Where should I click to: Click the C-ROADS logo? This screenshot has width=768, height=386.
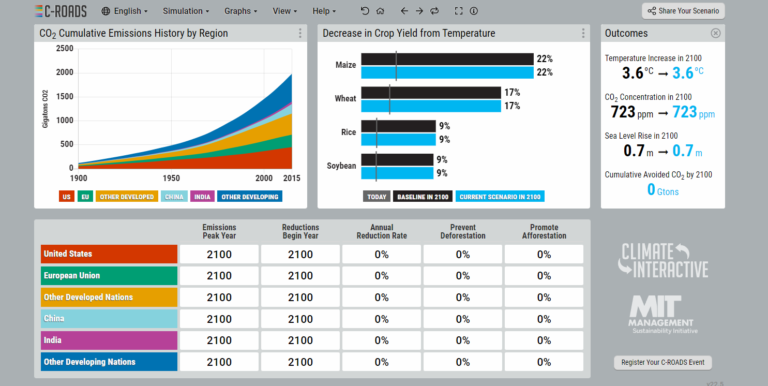[x=61, y=11]
